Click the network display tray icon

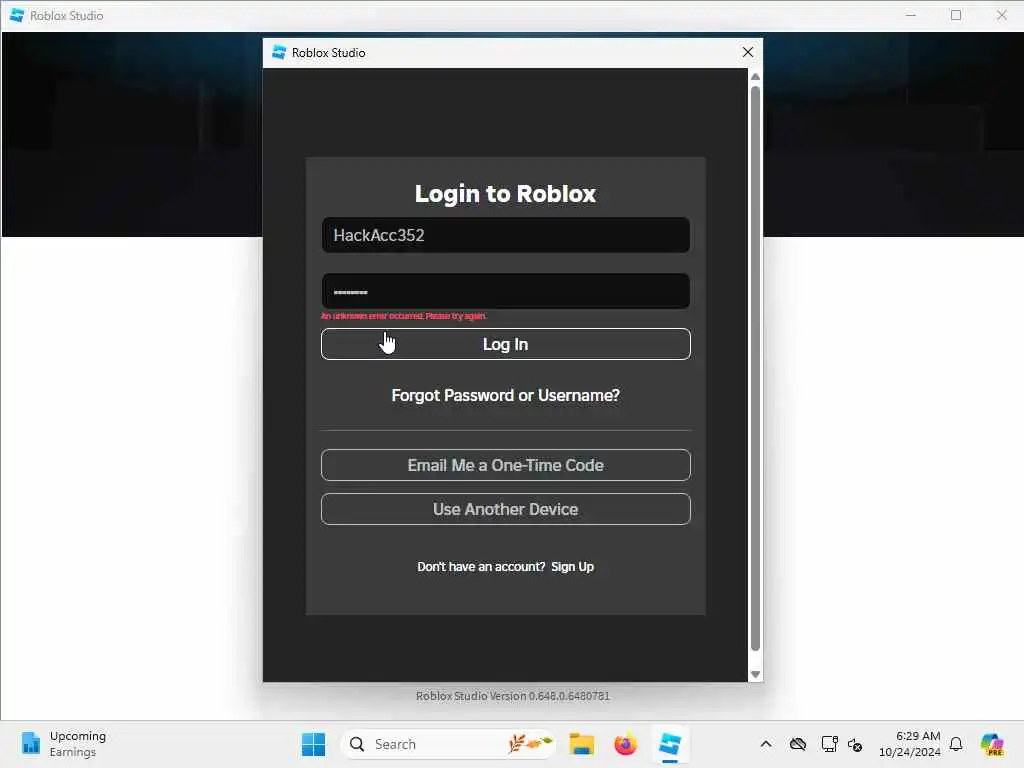829,744
